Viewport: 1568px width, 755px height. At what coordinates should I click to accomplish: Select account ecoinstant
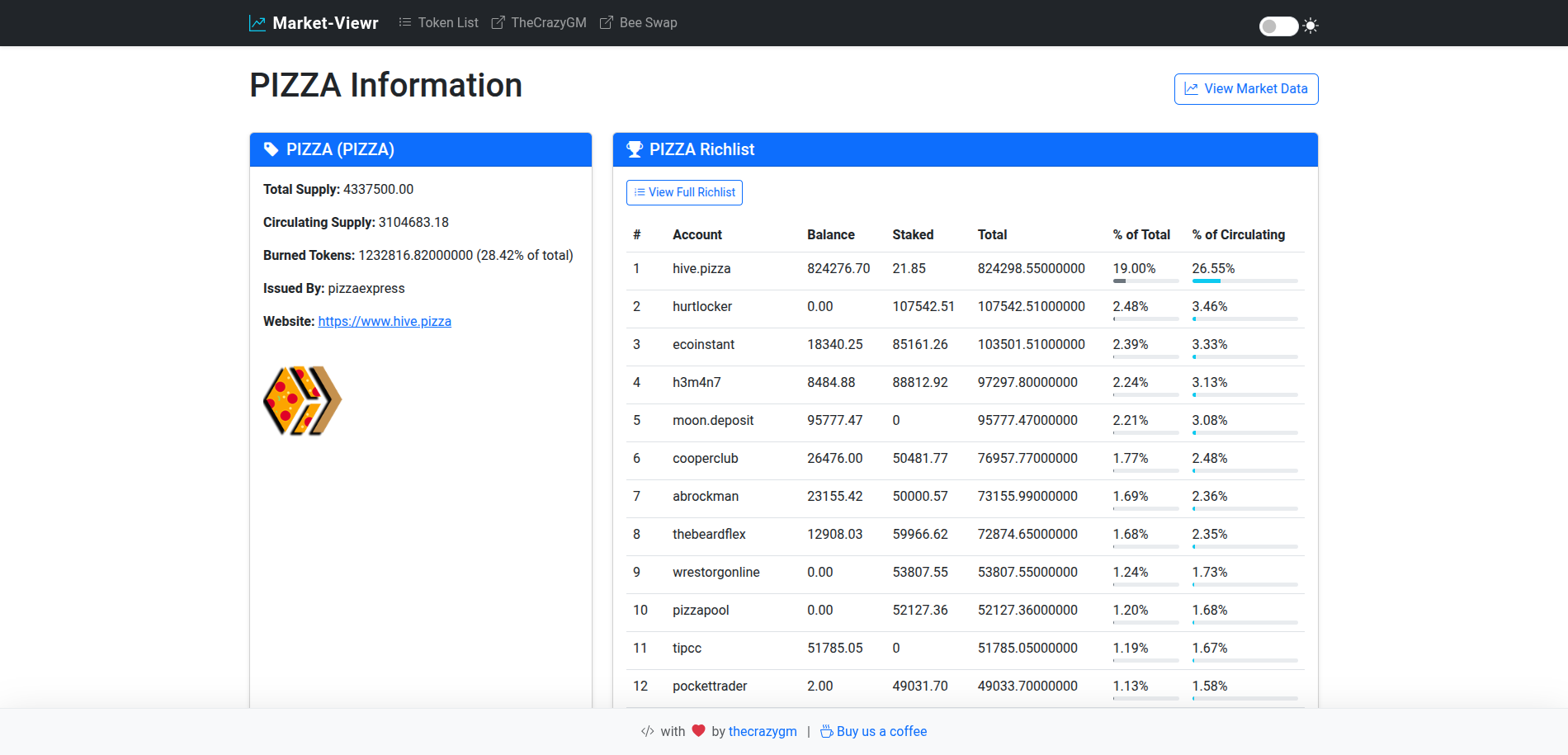(x=703, y=344)
